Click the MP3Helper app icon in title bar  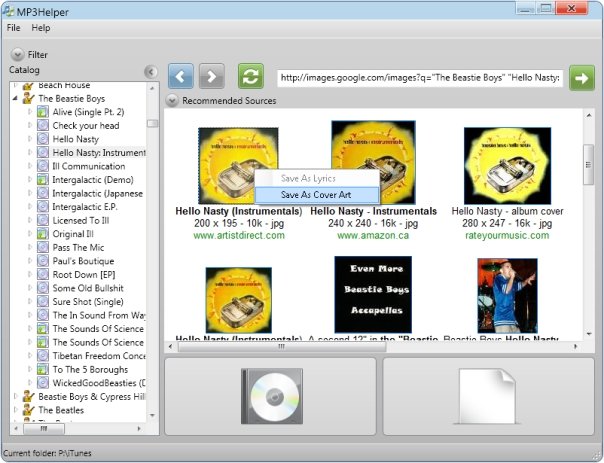8,11
